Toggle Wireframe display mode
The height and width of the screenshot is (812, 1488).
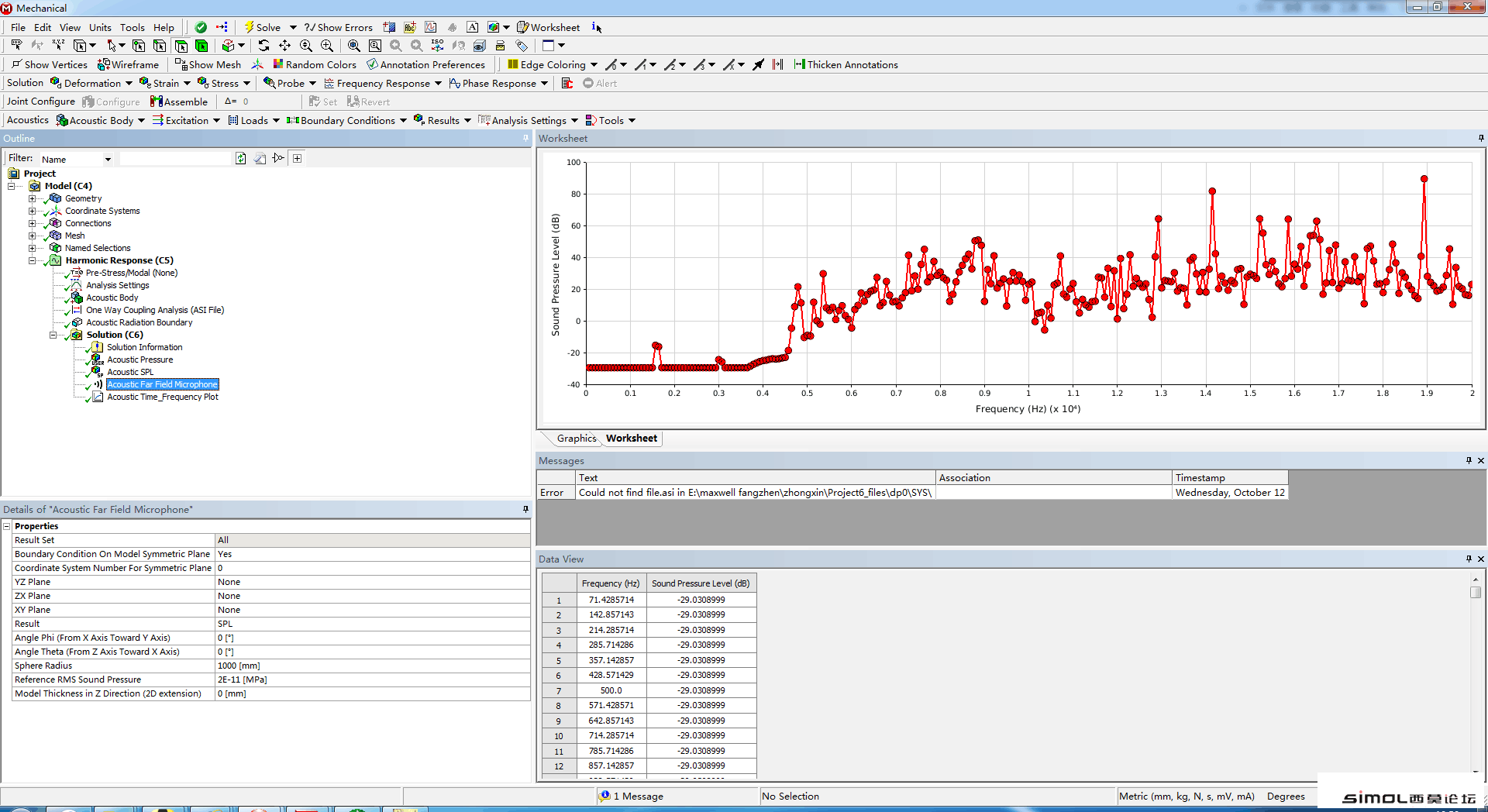click(x=129, y=64)
